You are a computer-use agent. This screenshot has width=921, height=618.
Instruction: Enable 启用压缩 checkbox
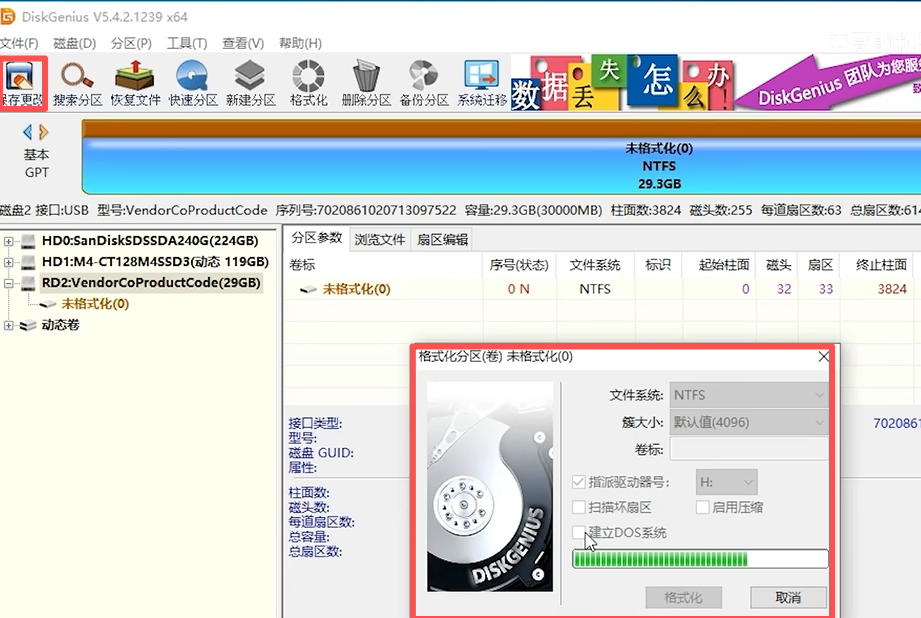[x=702, y=507]
